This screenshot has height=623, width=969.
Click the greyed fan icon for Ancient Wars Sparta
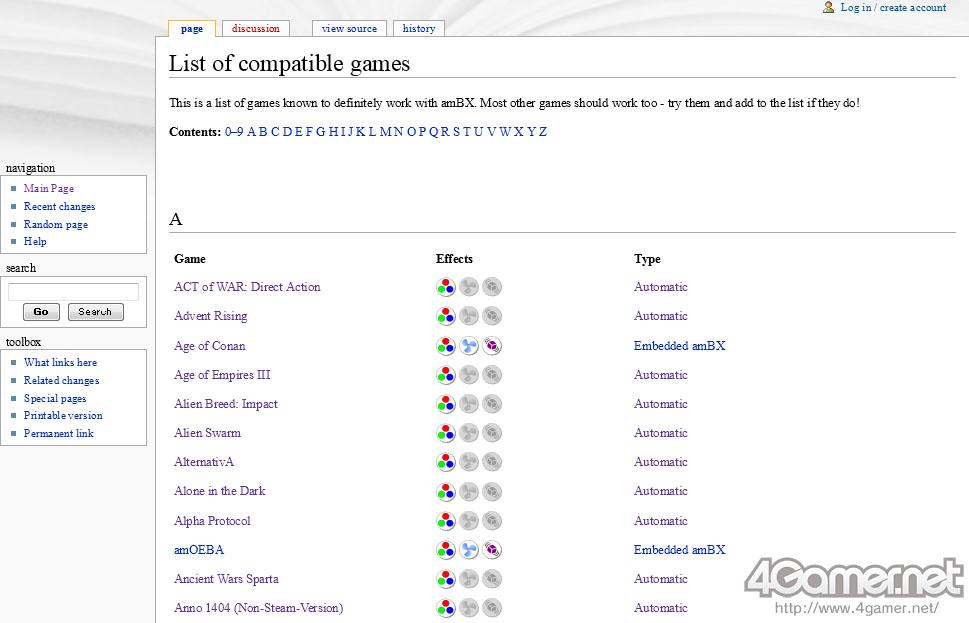coord(469,578)
